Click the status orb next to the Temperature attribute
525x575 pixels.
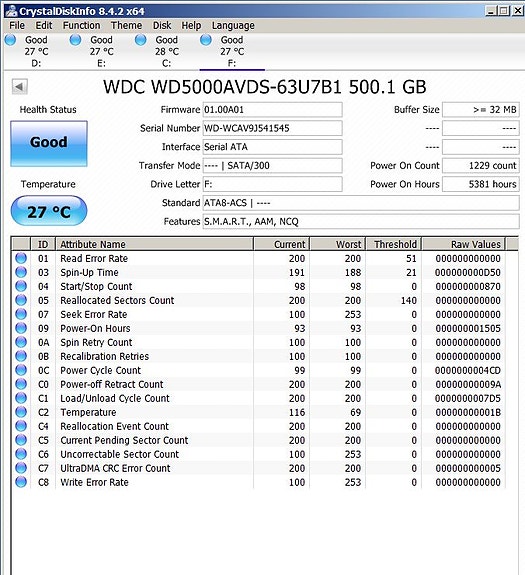(x=21, y=412)
